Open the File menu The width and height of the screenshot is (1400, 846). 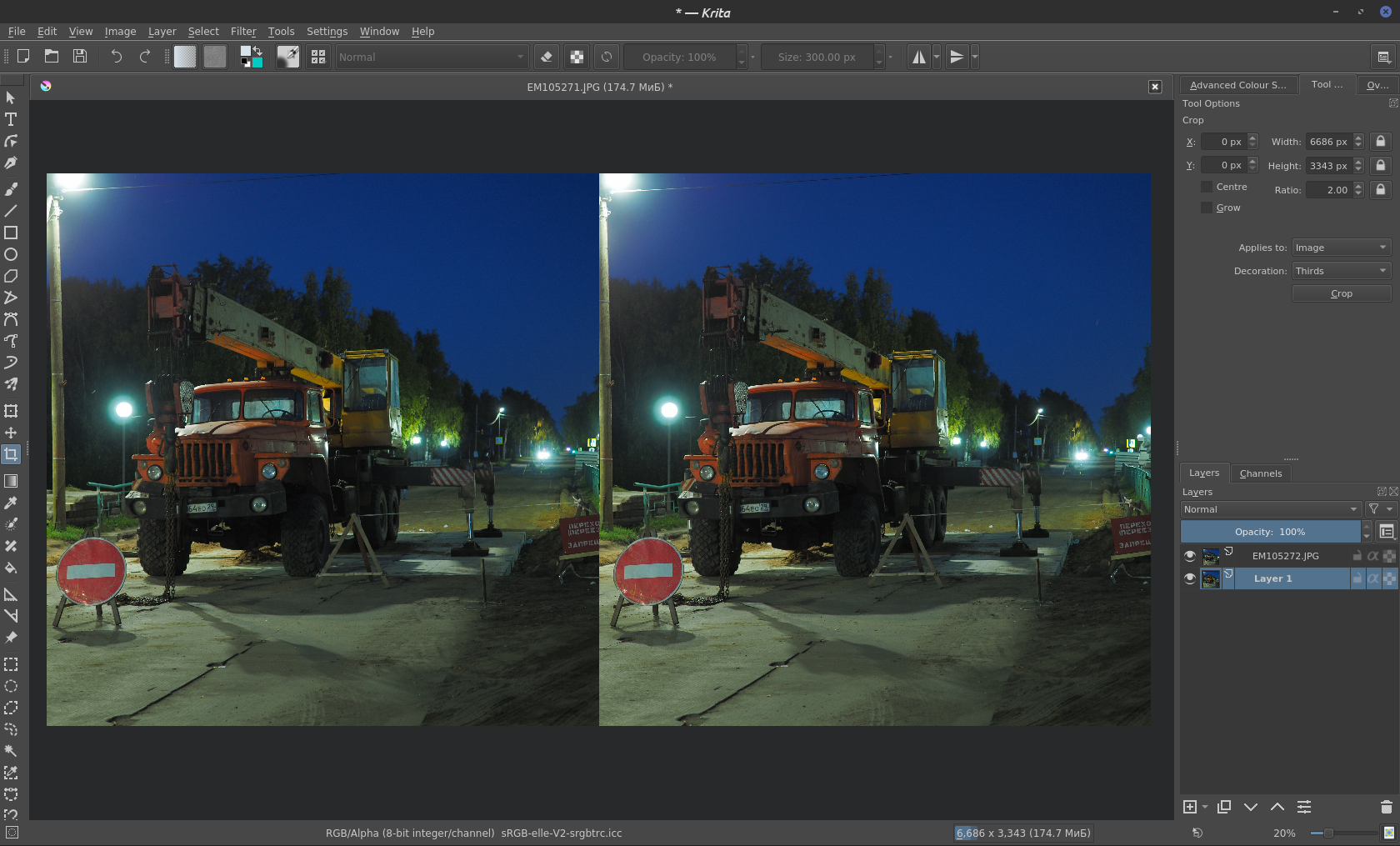pyautogui.click(x=17, y=31)
